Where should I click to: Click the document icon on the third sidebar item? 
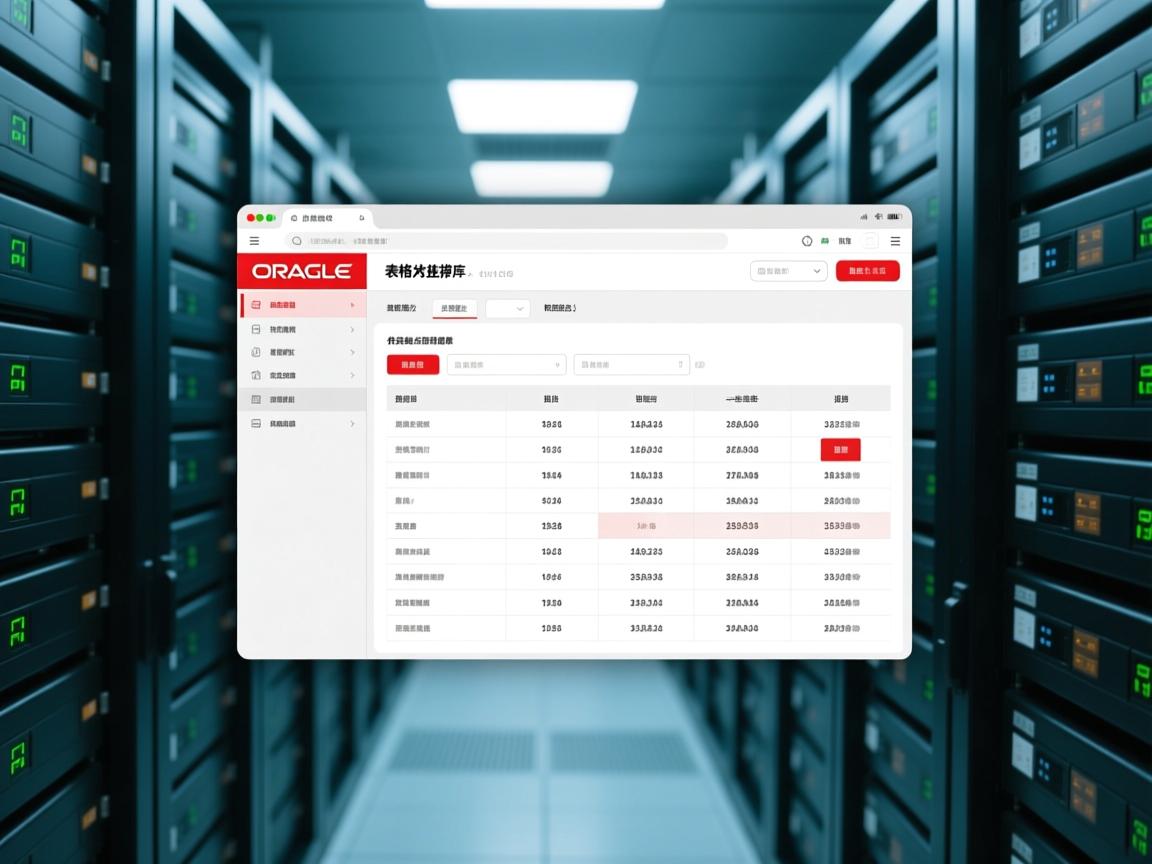256,352
